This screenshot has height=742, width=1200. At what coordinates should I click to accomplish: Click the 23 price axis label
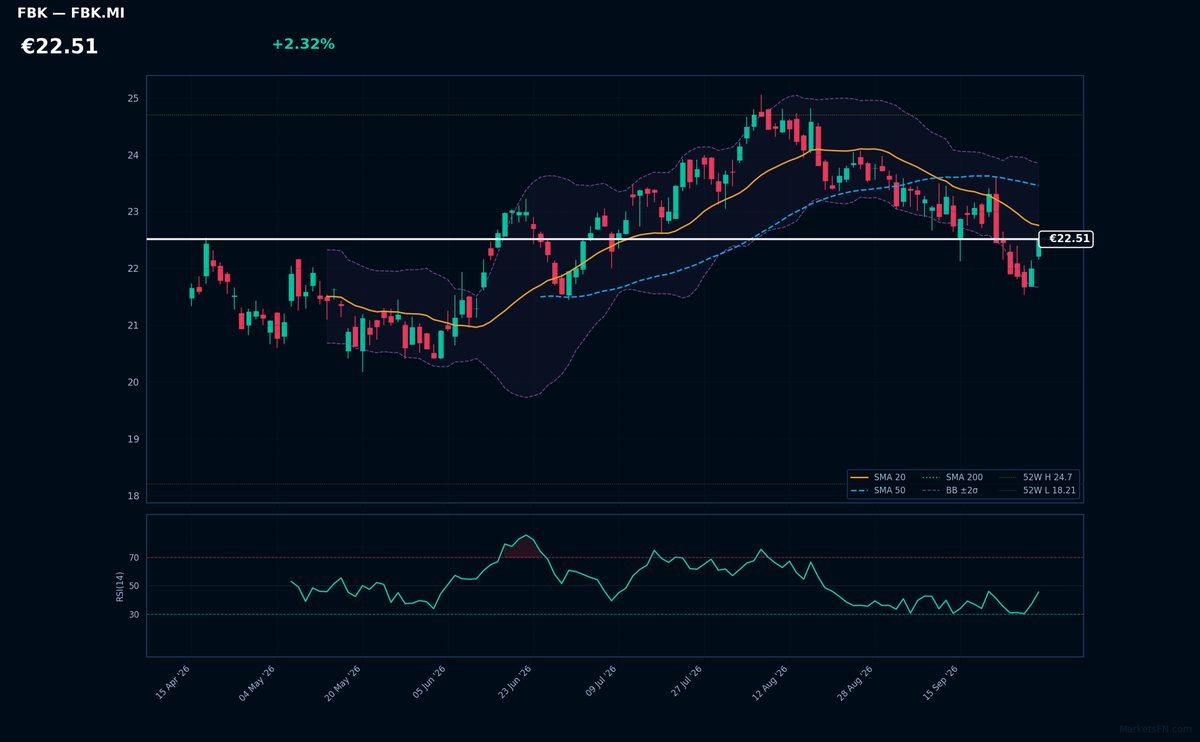[x=133, y=212]
